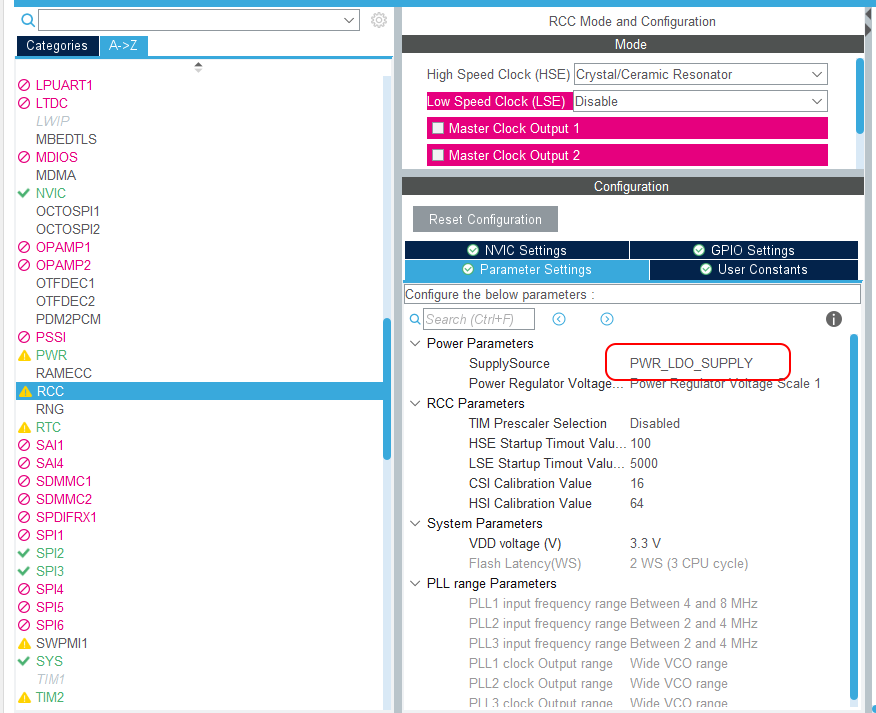Click the warning icon next to PWR
The width and height of the screenshot is (876, 713).
24,355
